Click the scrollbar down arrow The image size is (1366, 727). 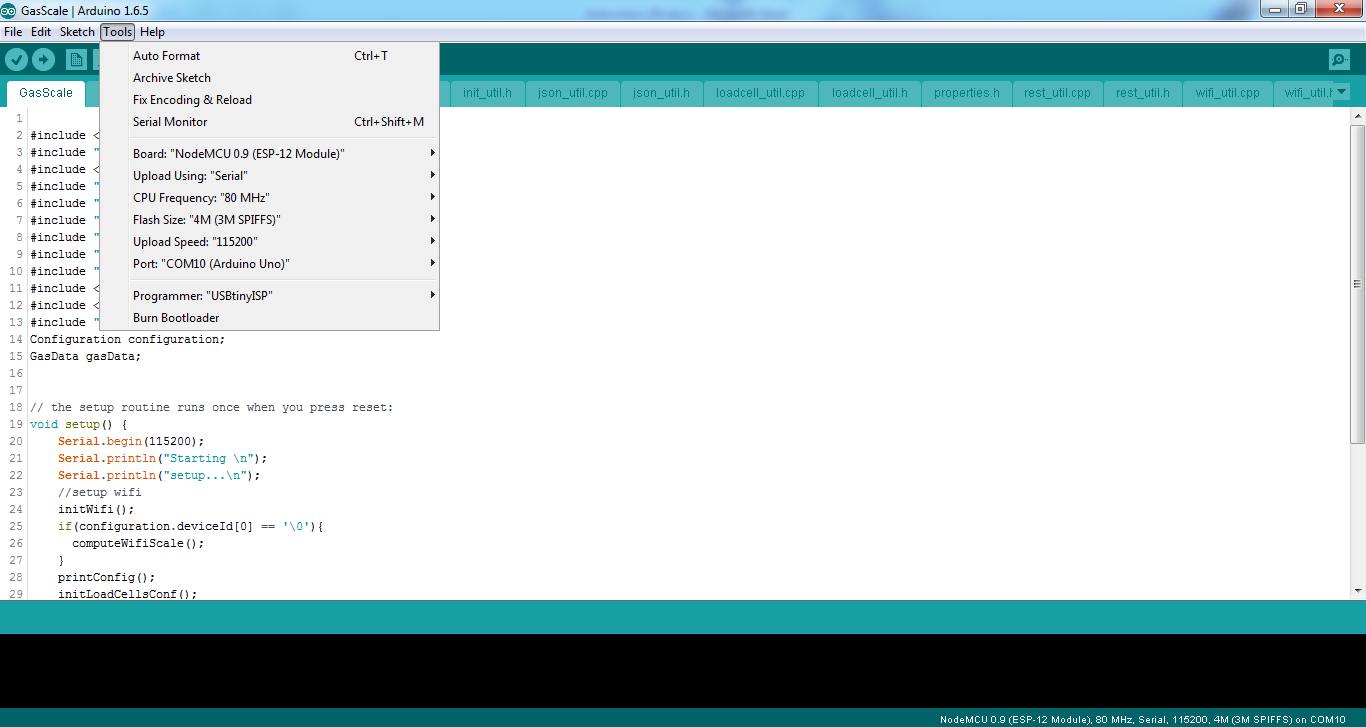1357,591
